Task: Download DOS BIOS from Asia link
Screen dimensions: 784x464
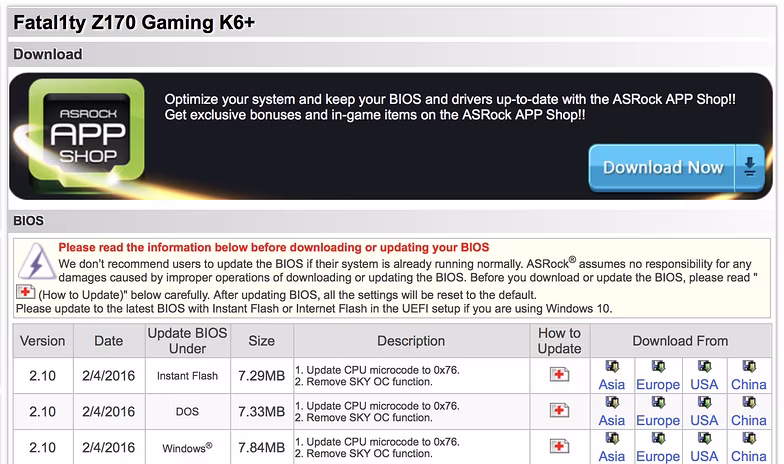Action: coord(612,420)
